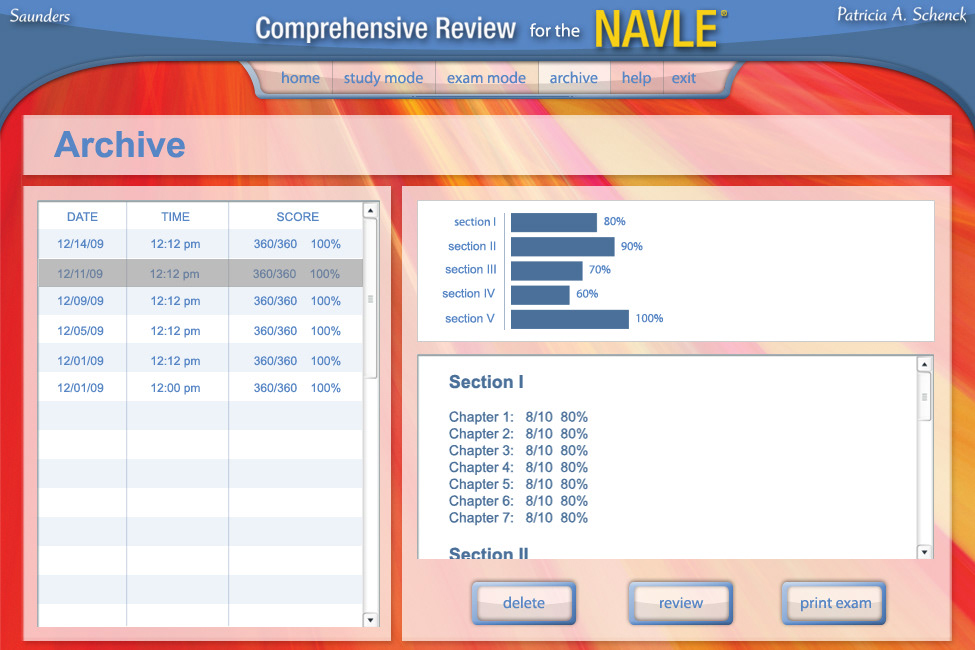Select the highlighted 12/11/09 exam date
Image resolution: width=975 pixels, height=650 pixels.
(80, 274)
